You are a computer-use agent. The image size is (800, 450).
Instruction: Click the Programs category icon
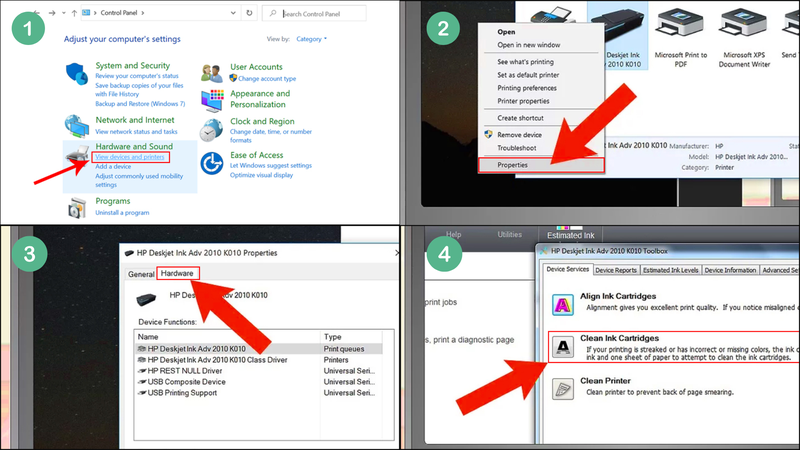77,208
